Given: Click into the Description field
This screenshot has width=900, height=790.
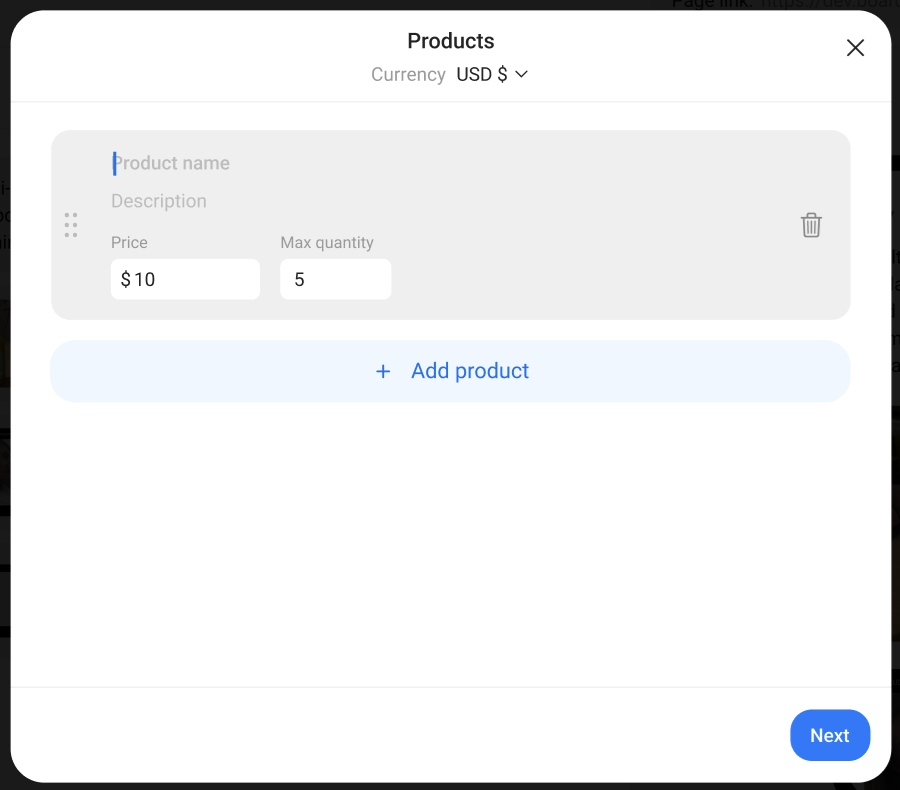Looking at the screenshot, I should point(448,201).
